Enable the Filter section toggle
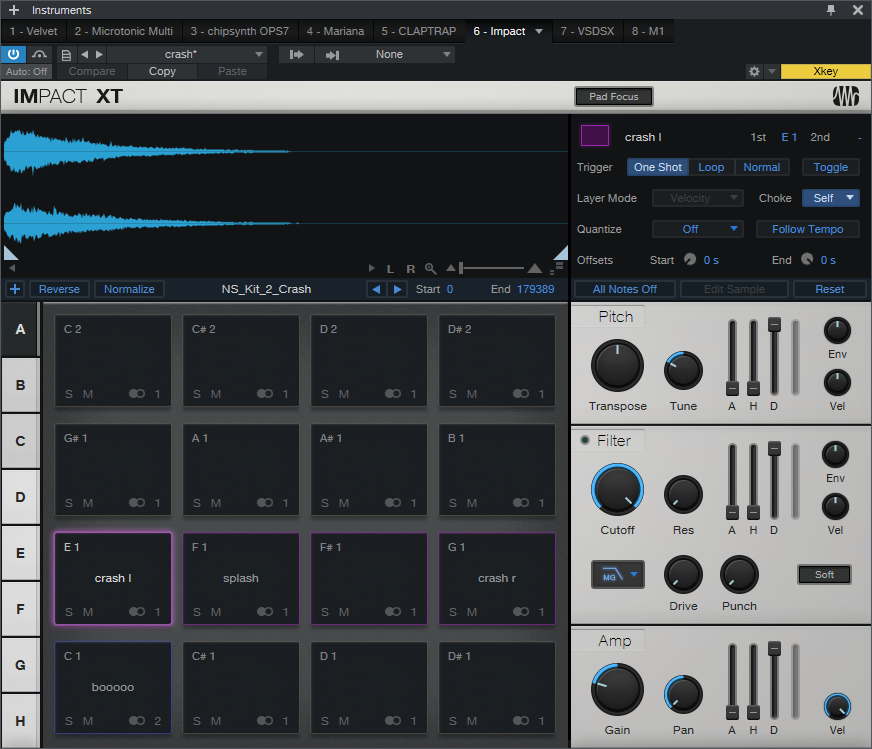Viewport: 872px width, 749px height. pyautogui.click(x=585, y=440)
